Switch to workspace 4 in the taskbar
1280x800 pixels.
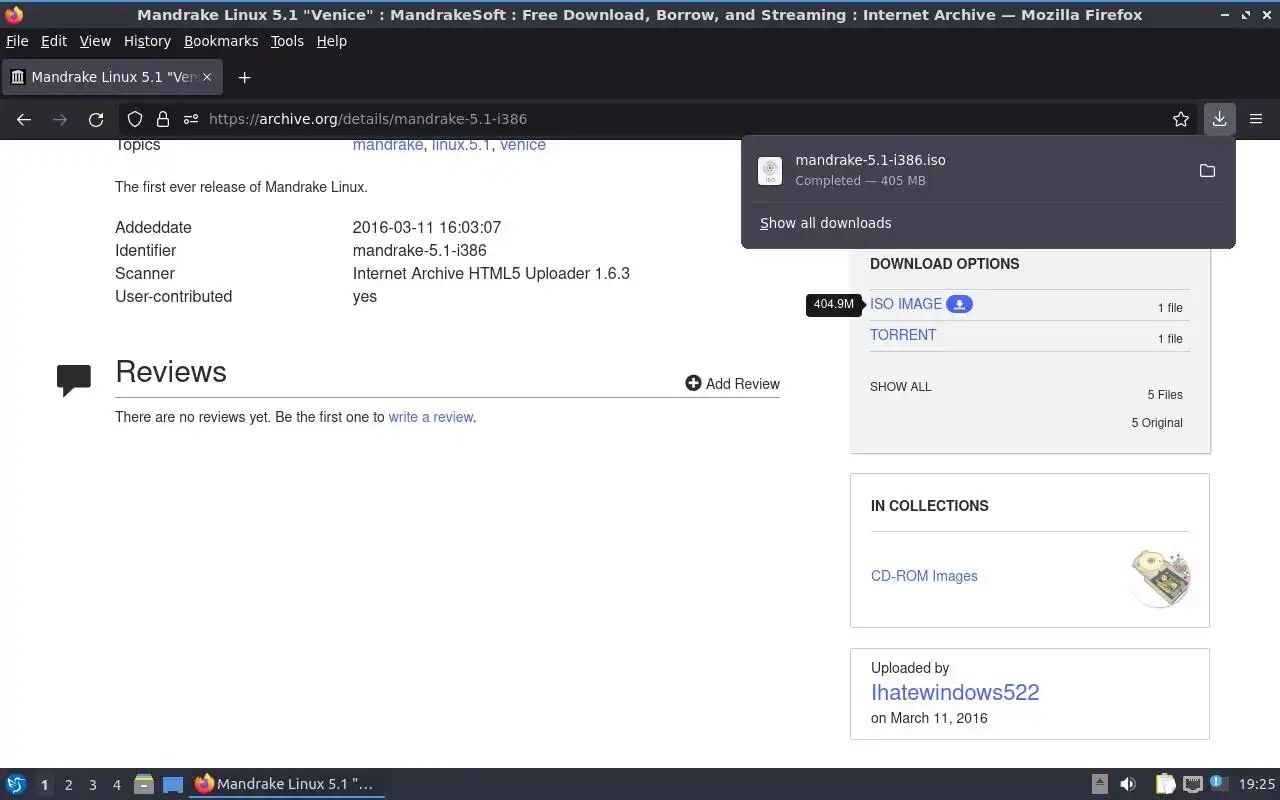click(x=116, y=785)
